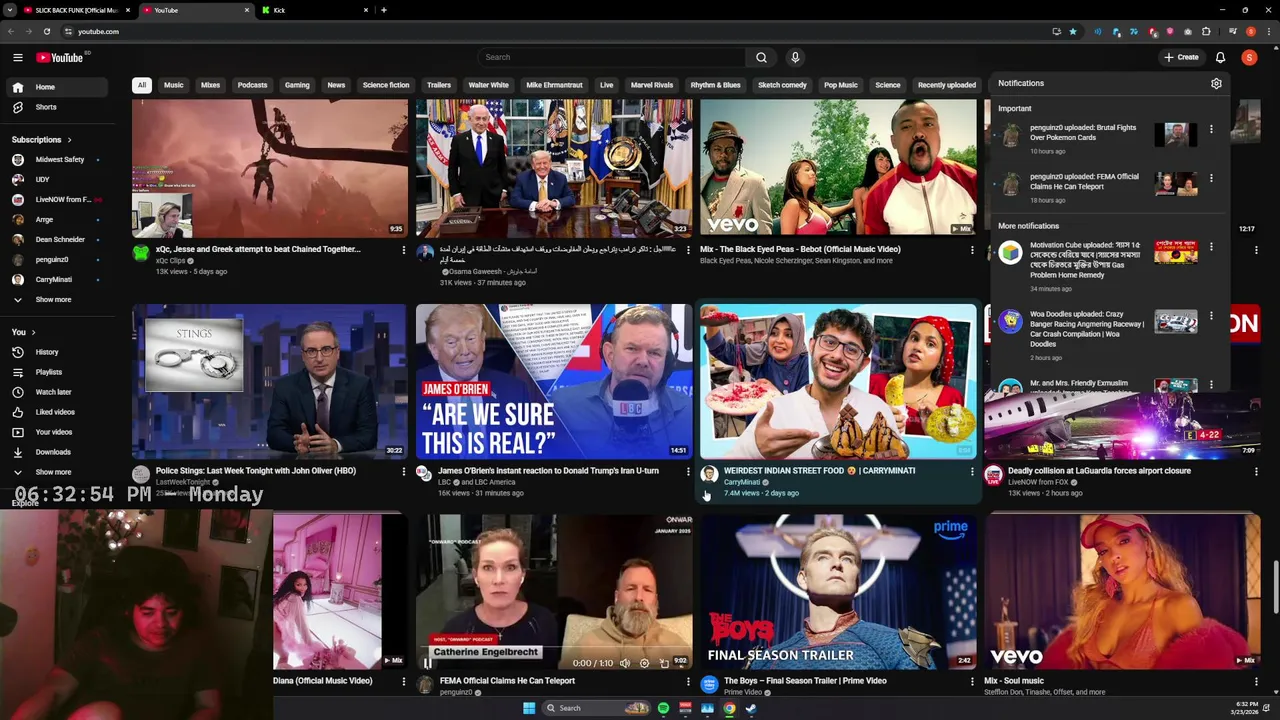Screen dimensions: 1280x720
Task: Select the Podcasts filter chip
Action: click(x=252, y=85)
